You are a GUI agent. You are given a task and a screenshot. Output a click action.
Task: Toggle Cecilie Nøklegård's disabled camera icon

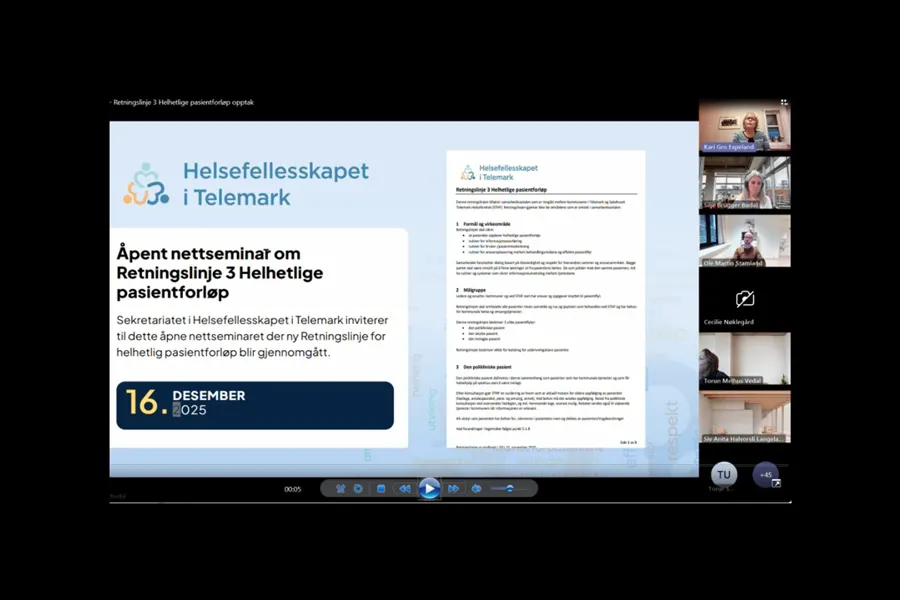click(x=745, y=297)
